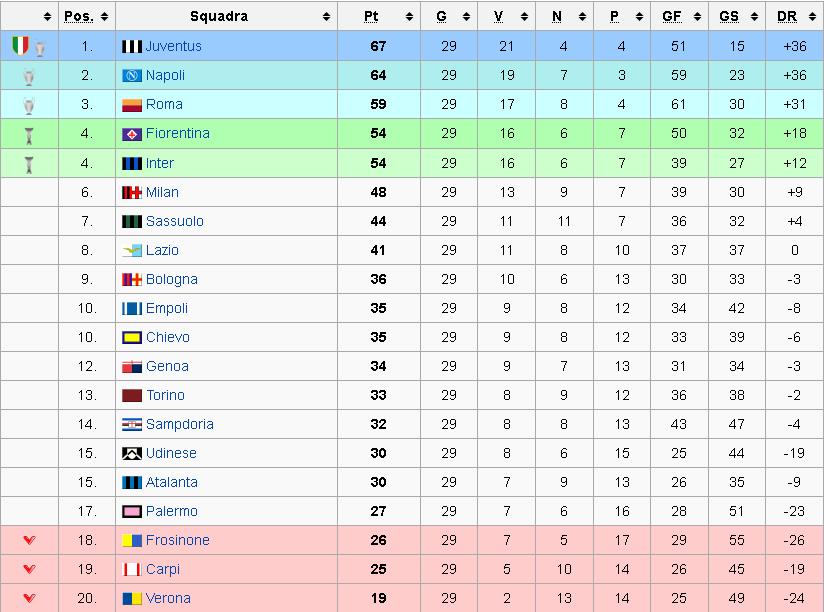Click the GF column header
Image resolution: width=824 pixels, height=612 pixels.
click(672, 16)
